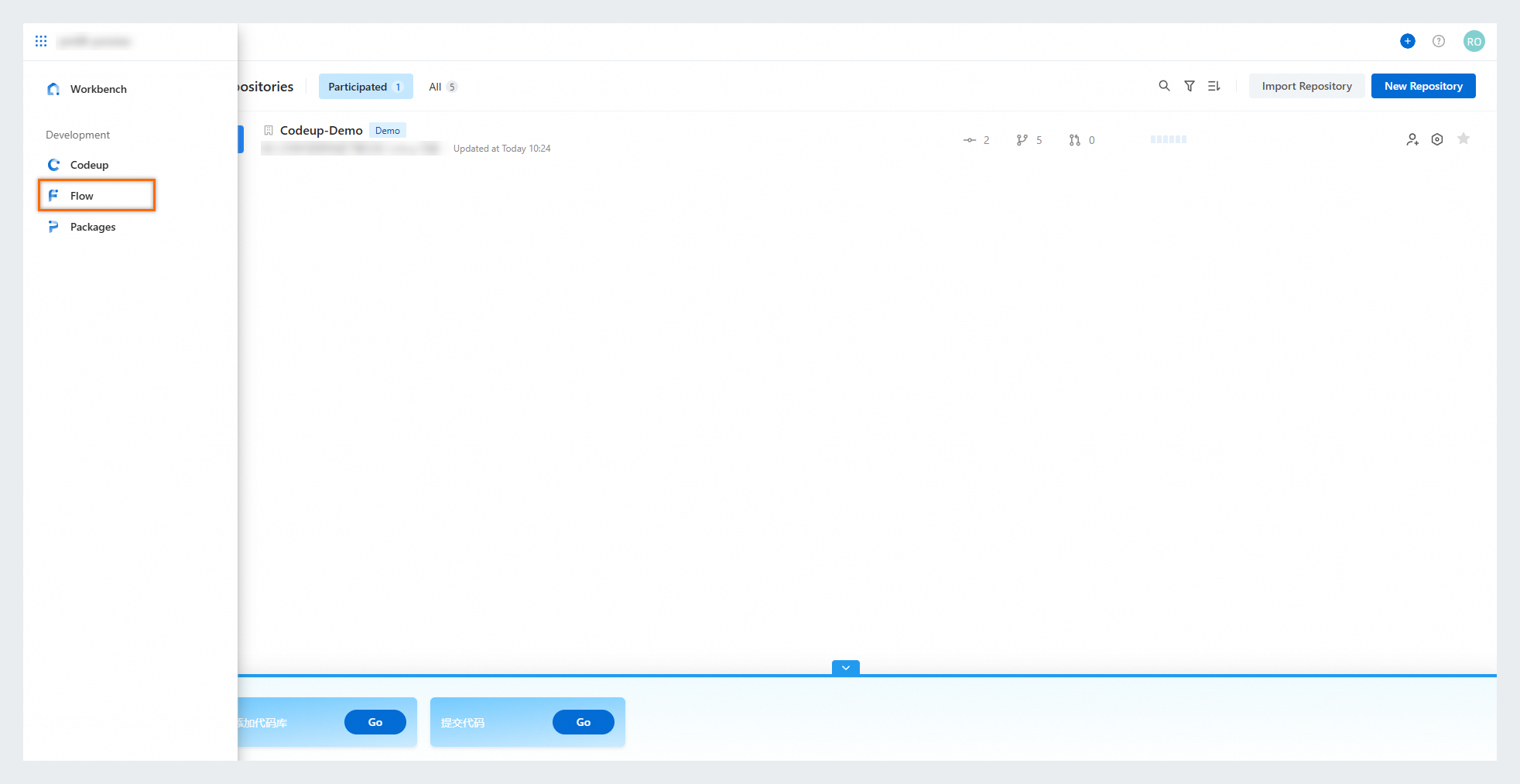Open the RO user avatar menu
This screenshot has height=784, width=1520.
coord(1474,41)
